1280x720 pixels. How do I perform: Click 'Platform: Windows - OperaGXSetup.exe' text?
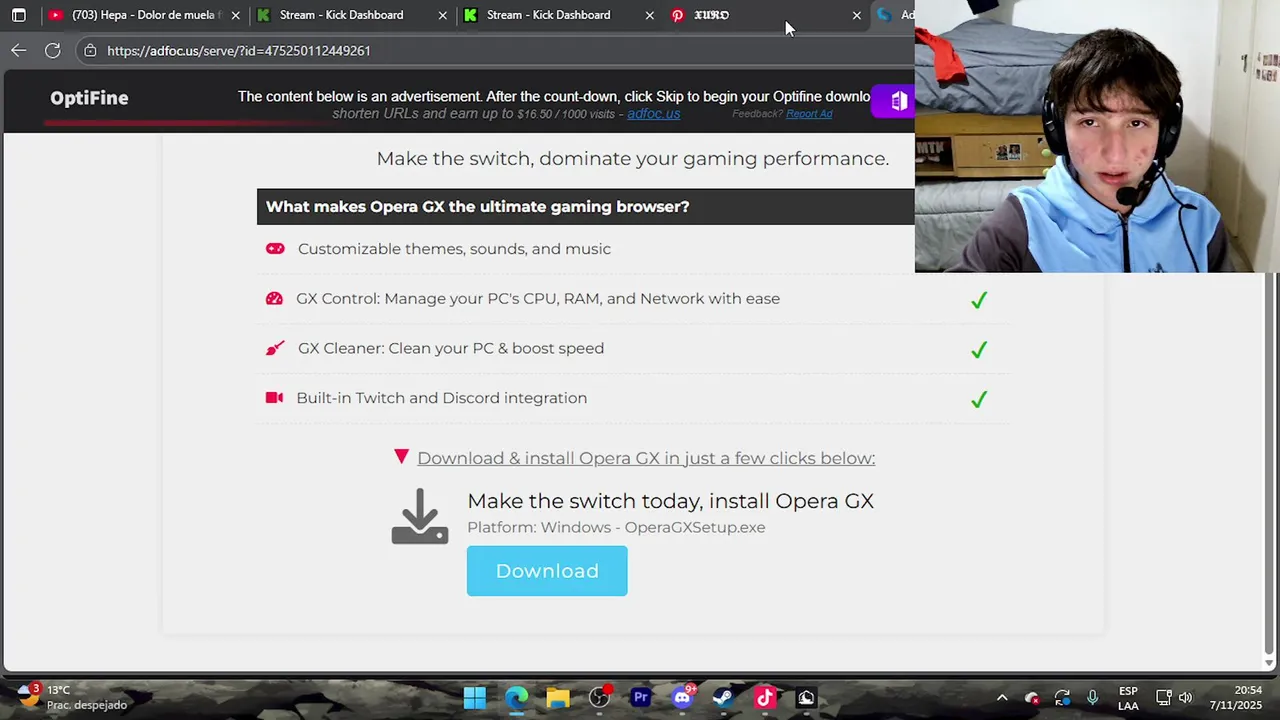(616, 527)
